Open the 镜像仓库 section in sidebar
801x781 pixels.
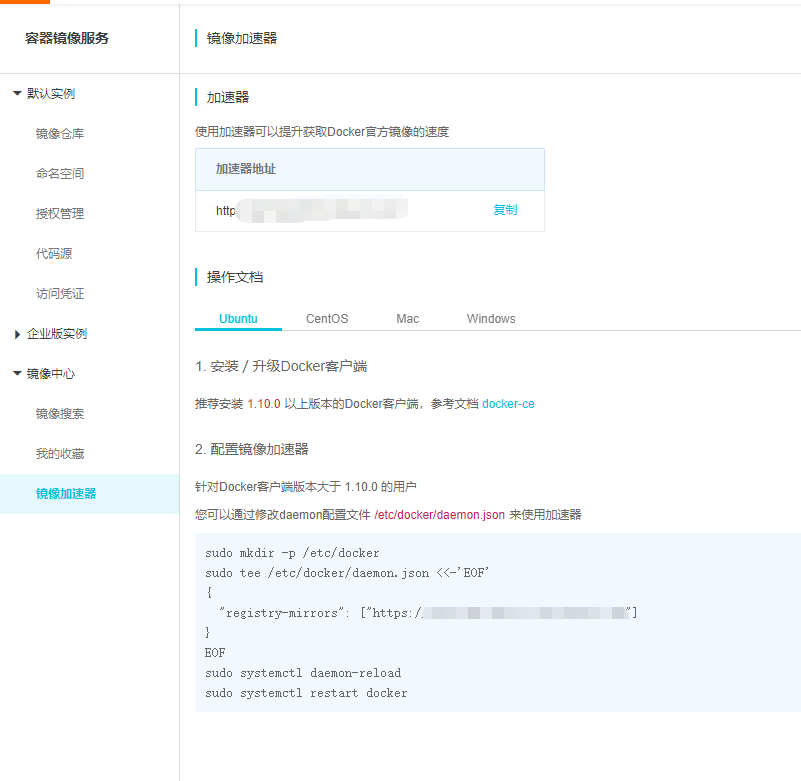[63, 133]
